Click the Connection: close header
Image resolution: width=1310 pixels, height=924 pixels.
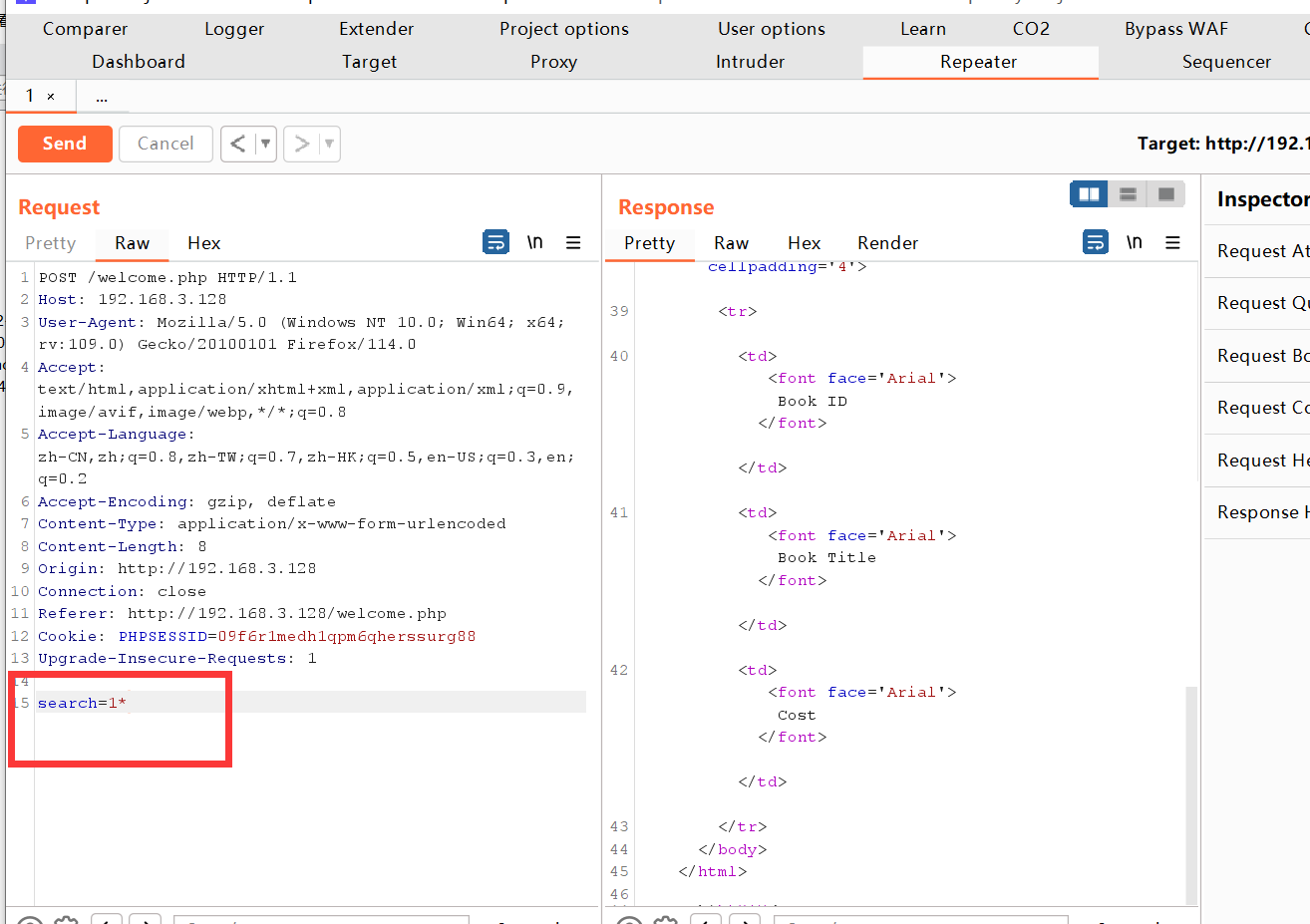tap(122, 591)
